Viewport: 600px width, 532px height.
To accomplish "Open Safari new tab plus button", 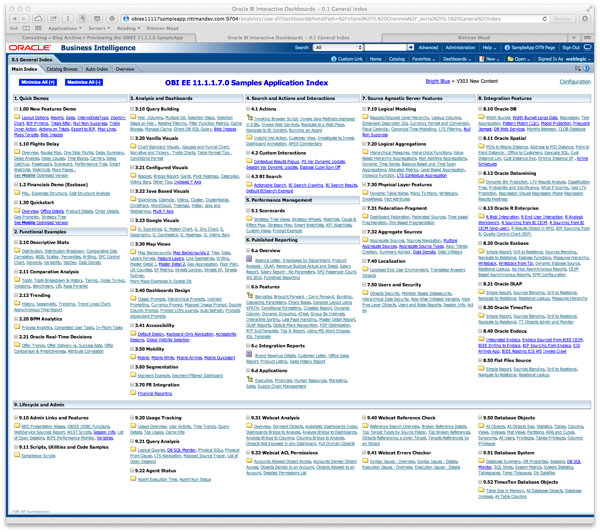I will tap(574, 38).
